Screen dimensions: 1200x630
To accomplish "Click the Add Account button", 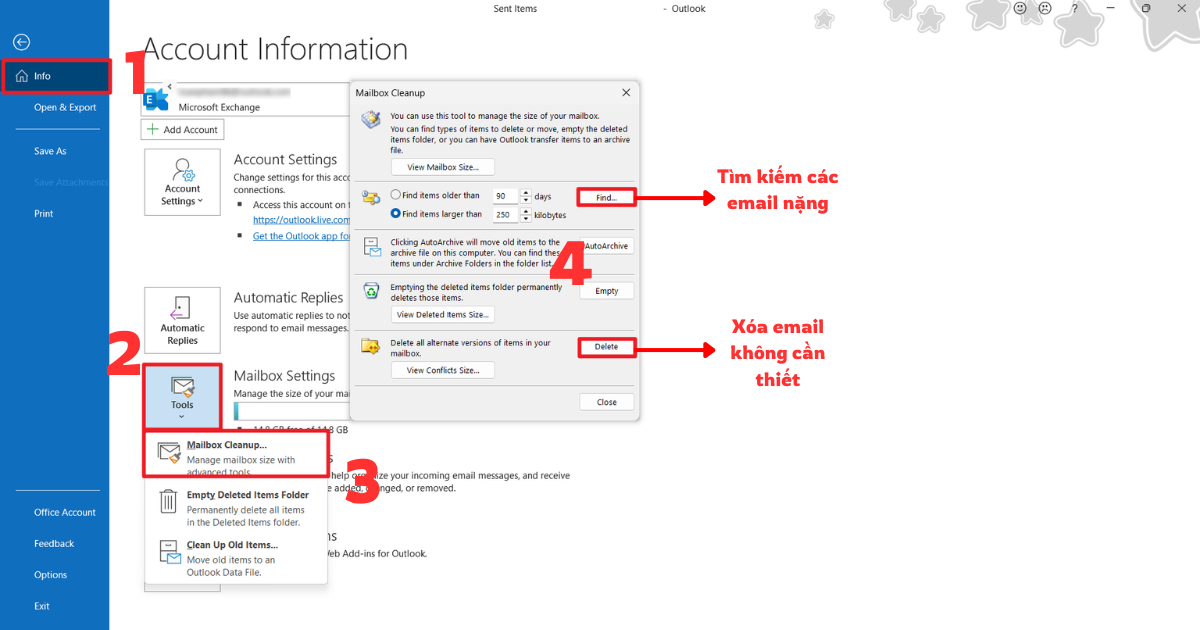I will click(183, 130).
